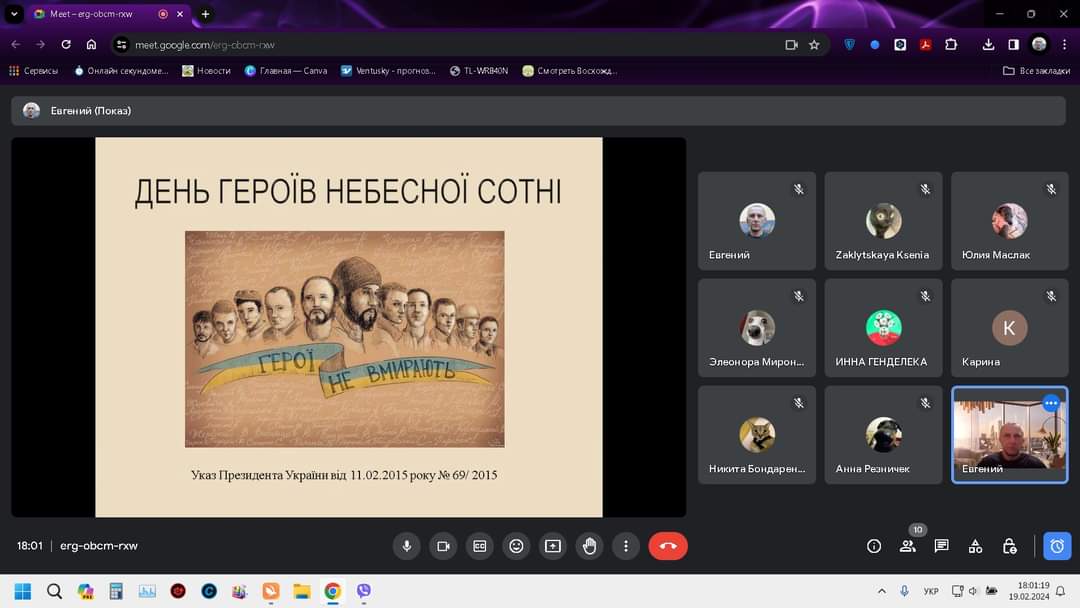
Task: Toggle the camera in the call bar
Action: pos(443,546)
